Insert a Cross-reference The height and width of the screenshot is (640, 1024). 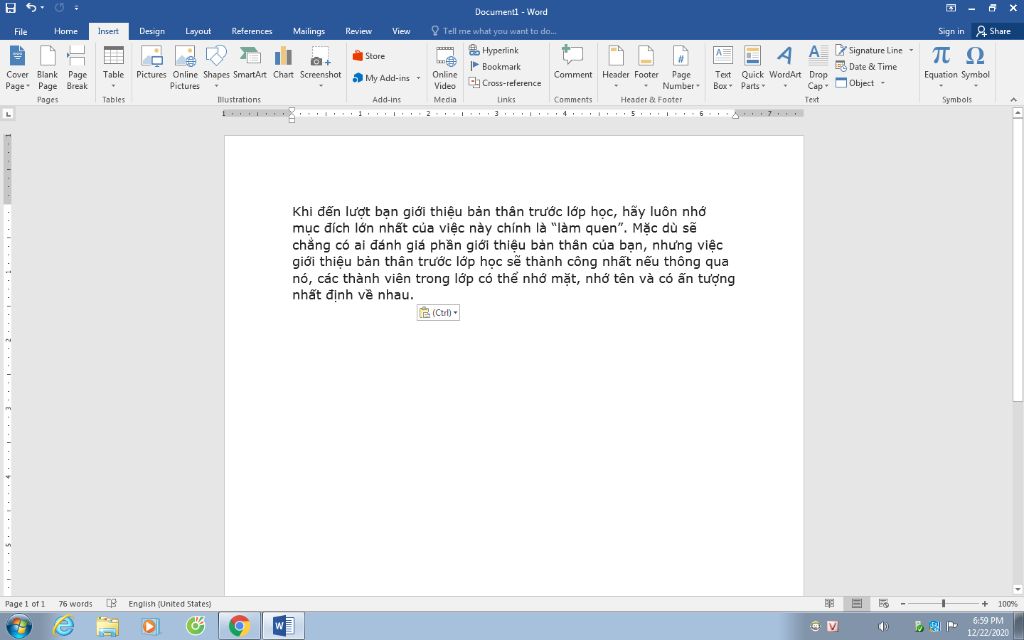pyautogui.click(x=505, y=83)
